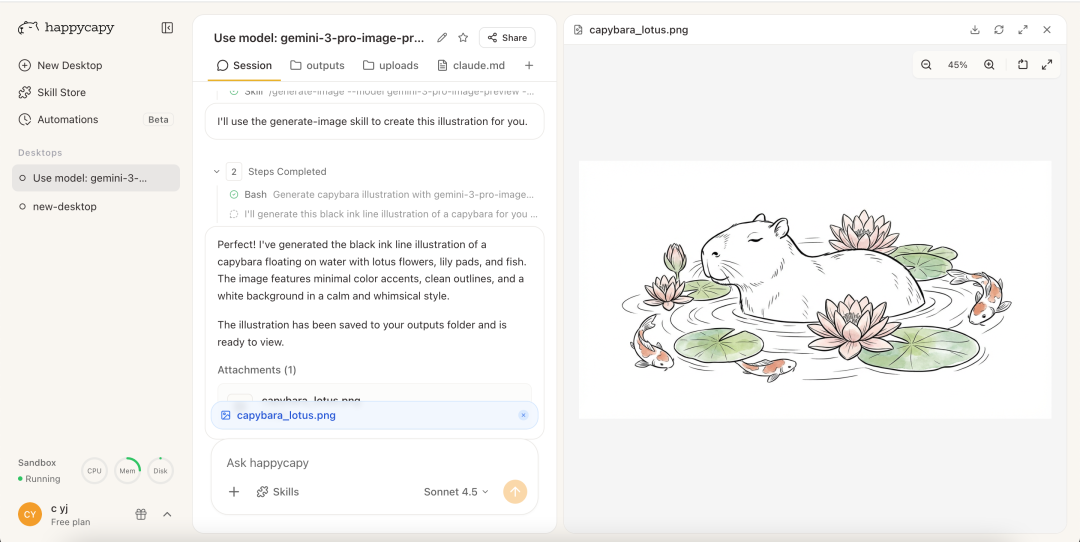Zoom out the image
Viewport: 1080px width, 542px height.
click(x=926, y=65)
